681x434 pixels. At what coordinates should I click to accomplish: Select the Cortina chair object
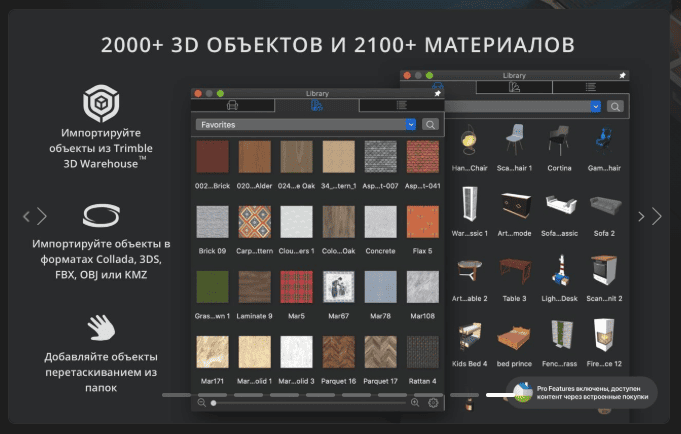pyautogui.click(x=559, y=140)
